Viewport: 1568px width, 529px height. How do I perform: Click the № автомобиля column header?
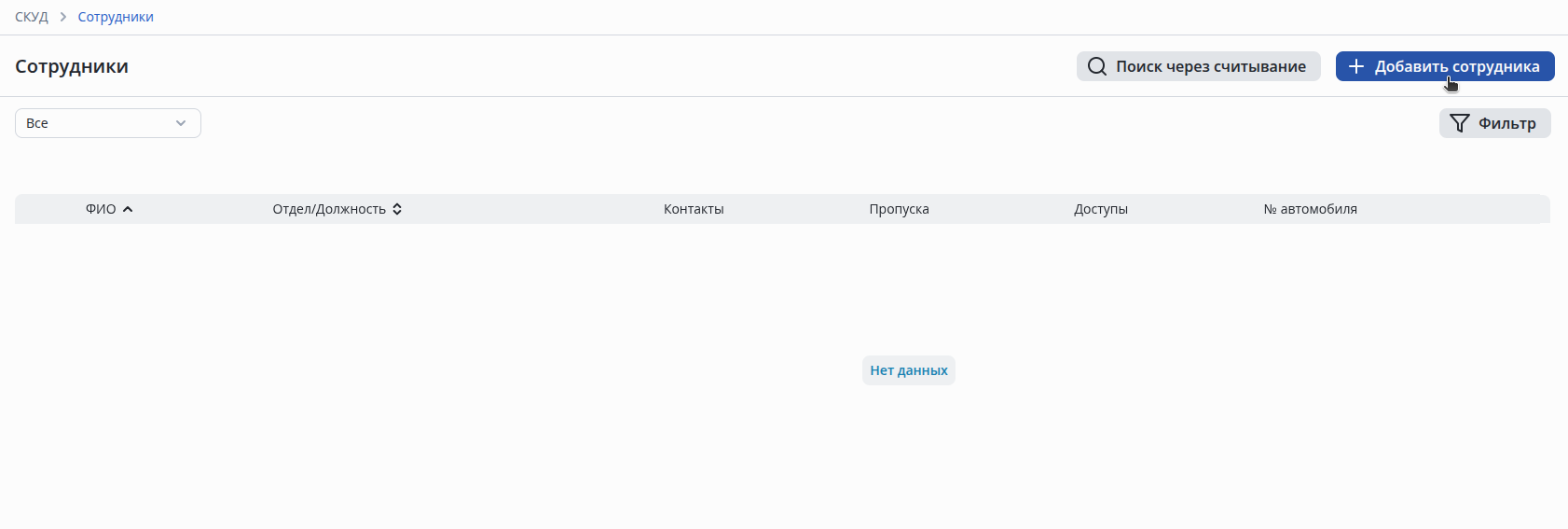pyautogui.click(x=1310, y=209)
